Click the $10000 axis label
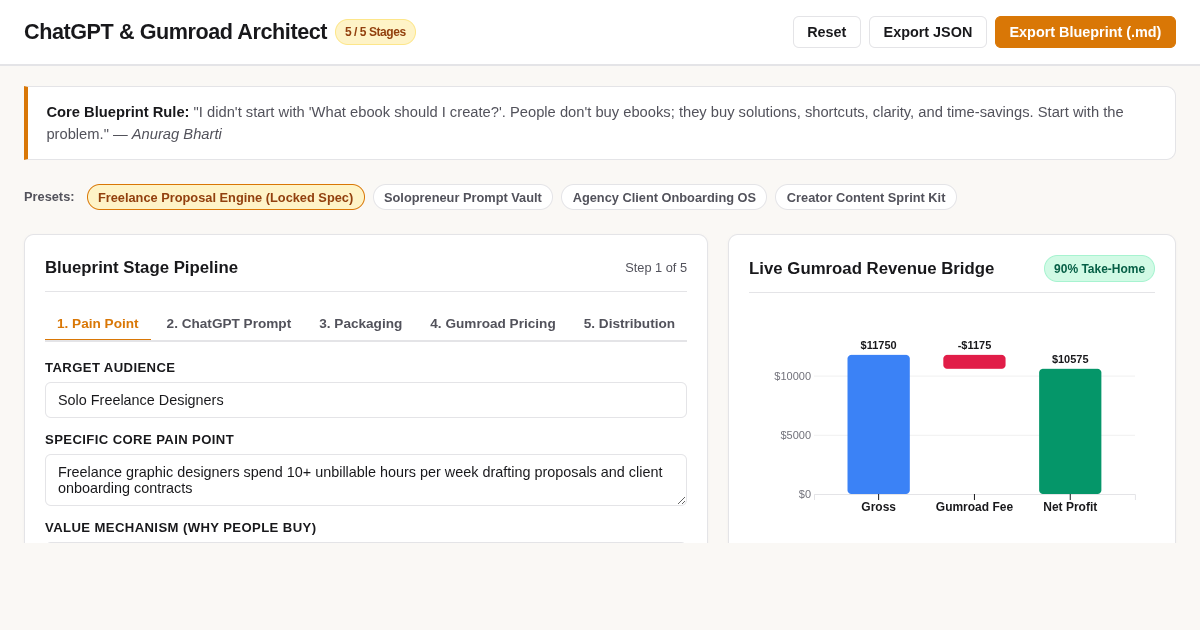The height and width of the screenshot is (630, 1200). pyautogui.click(x=792, y=376)
